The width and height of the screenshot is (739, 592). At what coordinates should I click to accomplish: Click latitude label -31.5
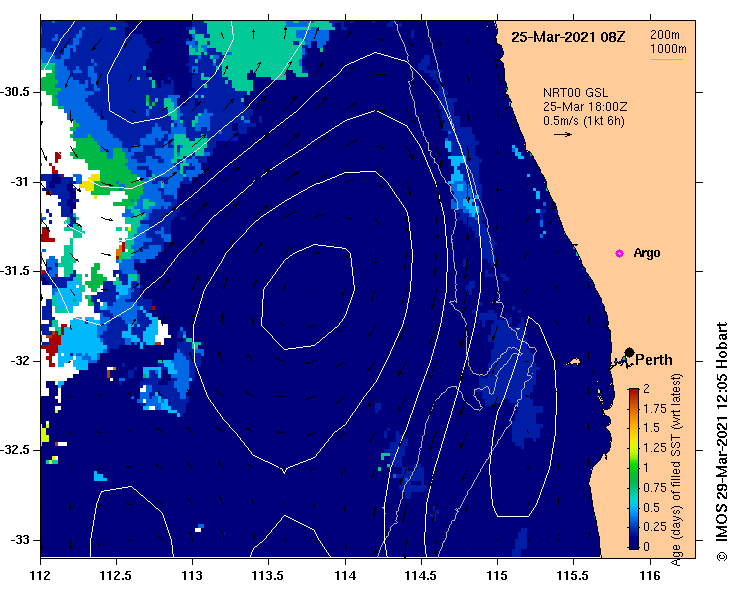(15, 271)
